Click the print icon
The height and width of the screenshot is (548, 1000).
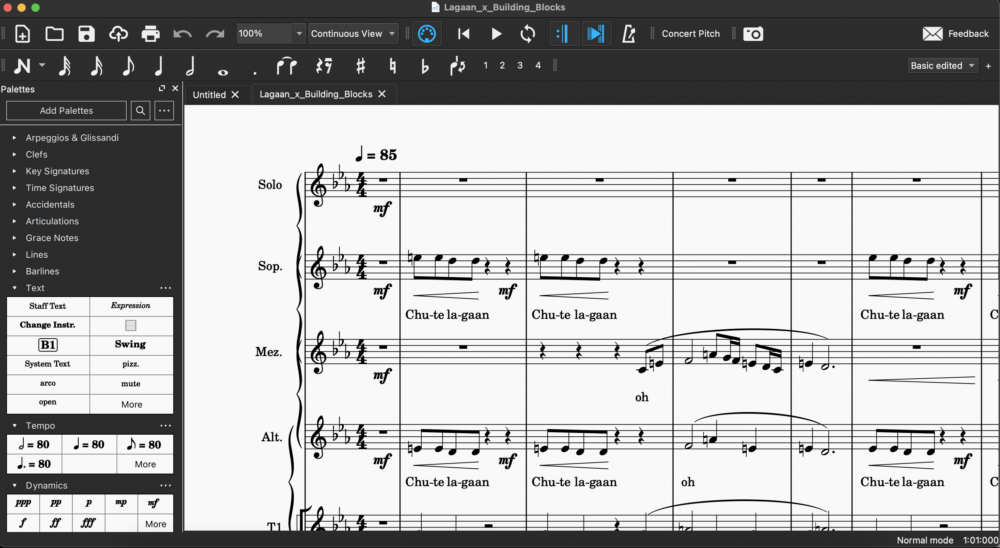(151, 34)
